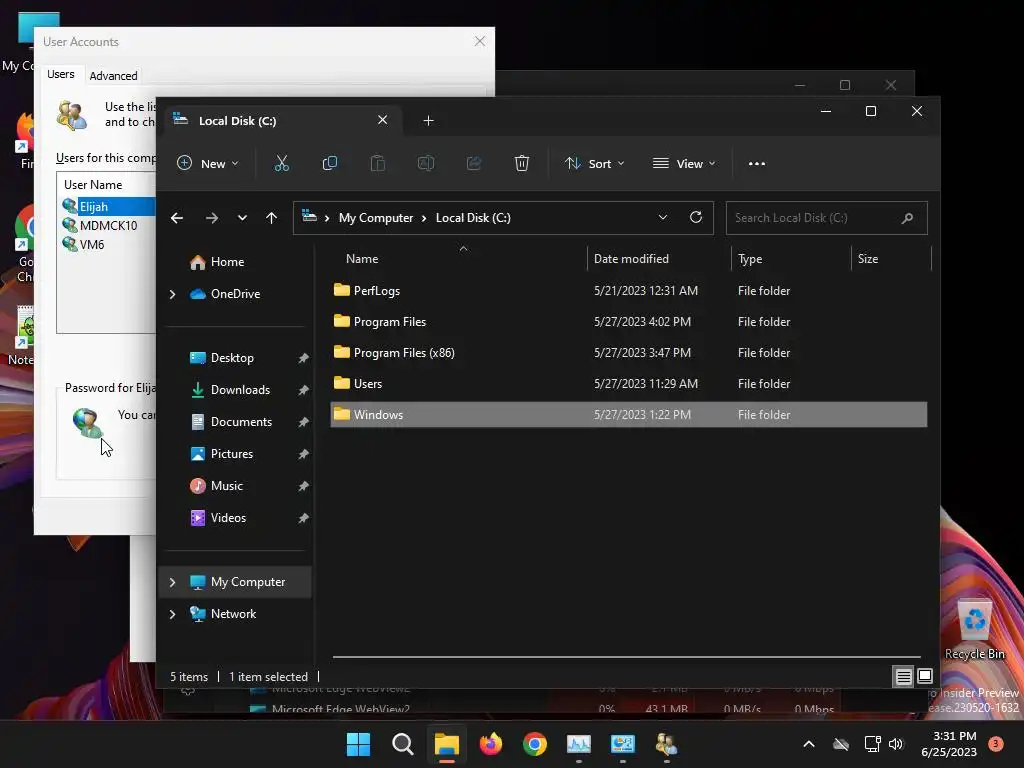Open the Sort dropdown menu
This screenshot has height=768, width=1024.
click(595, 164)
